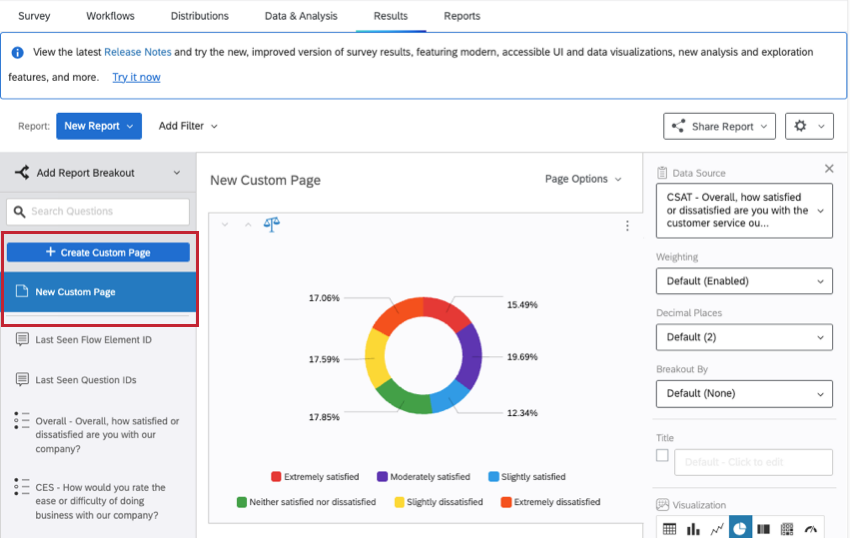Click the weighting scales icon above chart

[x=272, y=224]
